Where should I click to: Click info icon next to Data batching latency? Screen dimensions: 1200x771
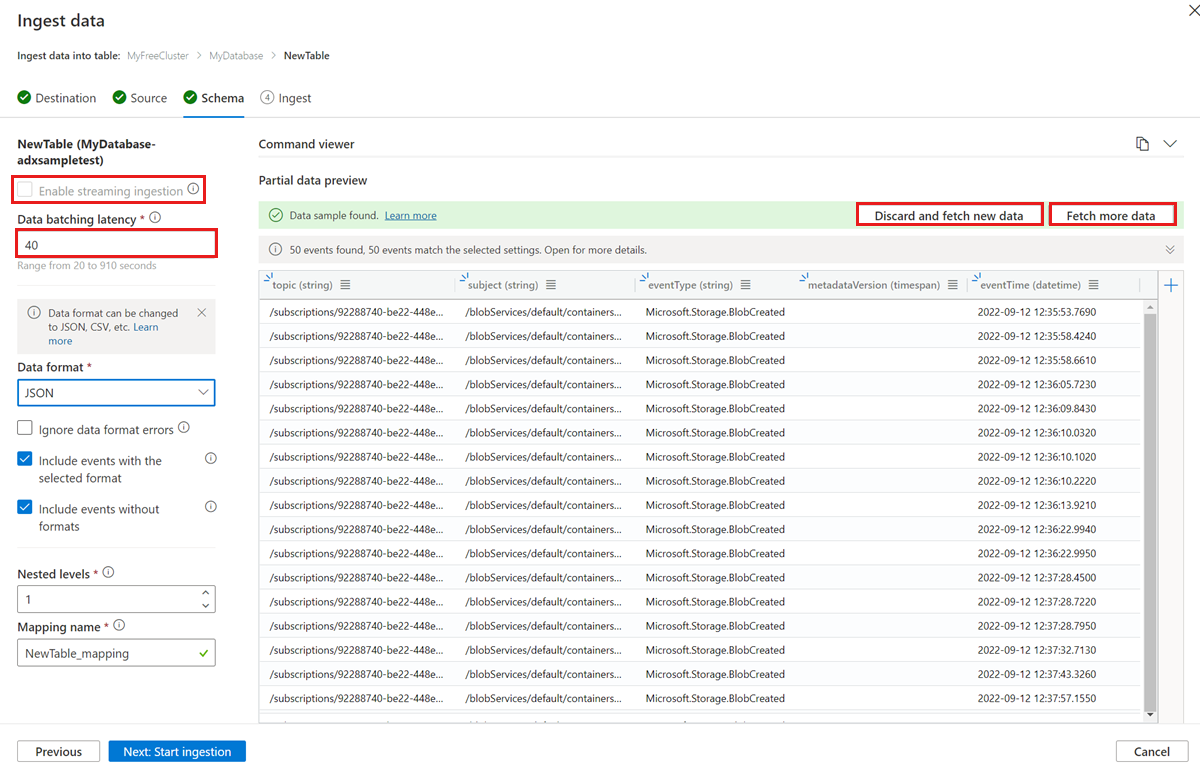155,218
